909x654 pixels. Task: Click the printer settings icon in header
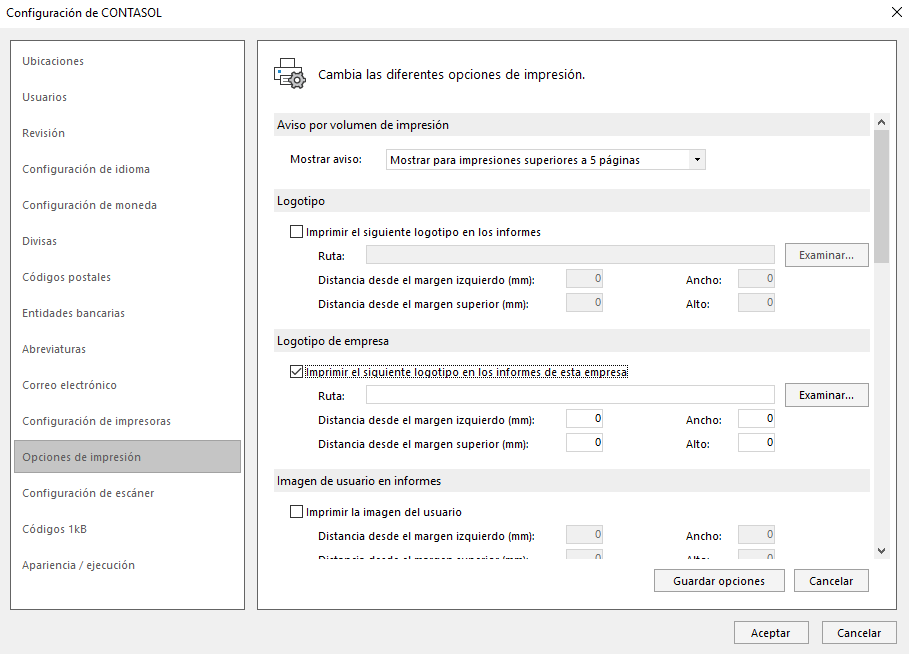[289, 74]
